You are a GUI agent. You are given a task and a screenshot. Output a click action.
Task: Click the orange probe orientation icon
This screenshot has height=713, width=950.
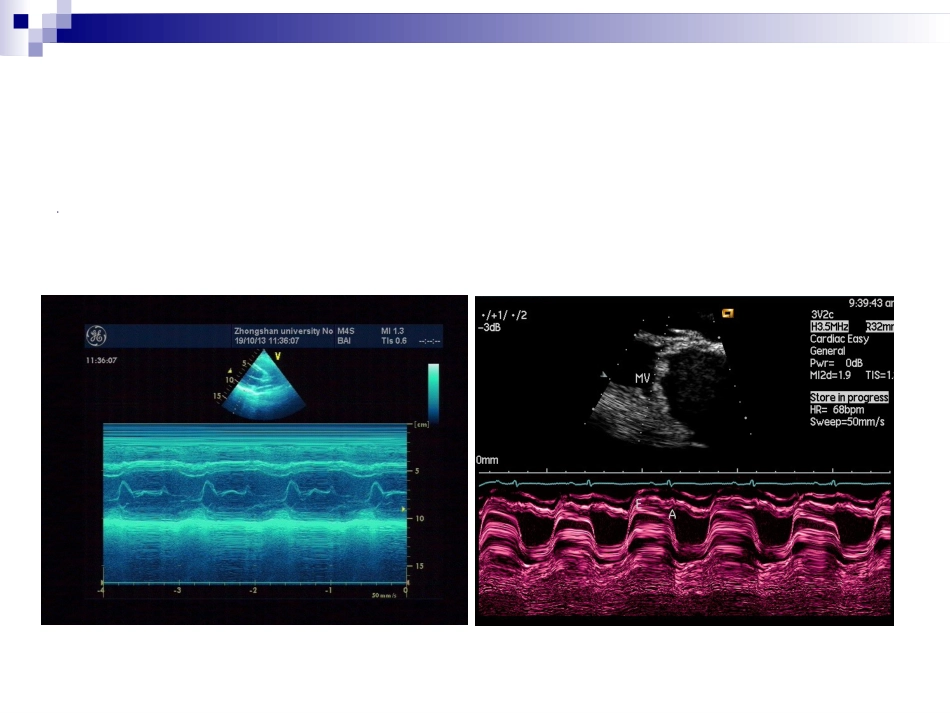(x=728, y=313)
